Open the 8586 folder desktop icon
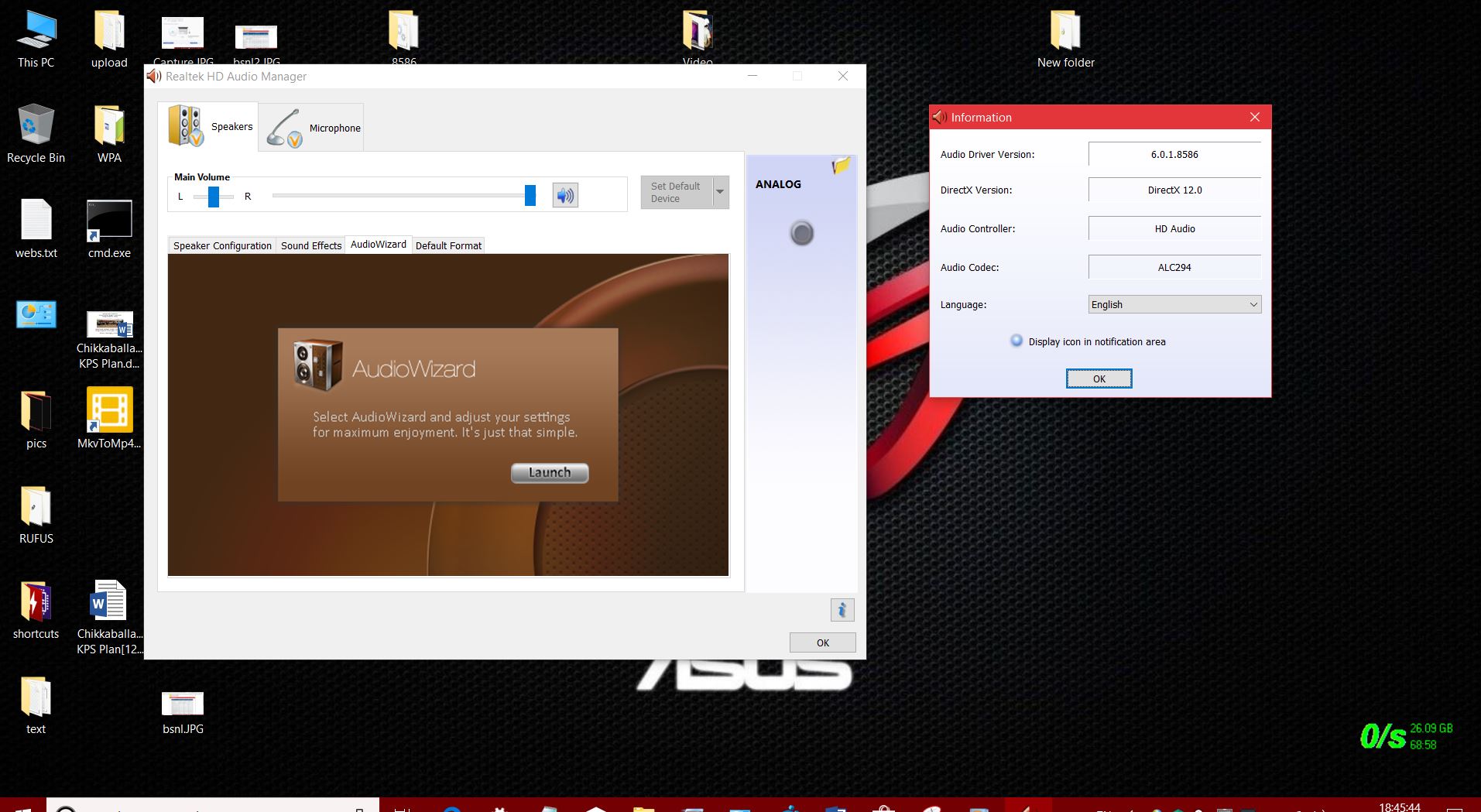Image resolution: width=1481 pixels, height=812 pixels. [x=403, y=37]
